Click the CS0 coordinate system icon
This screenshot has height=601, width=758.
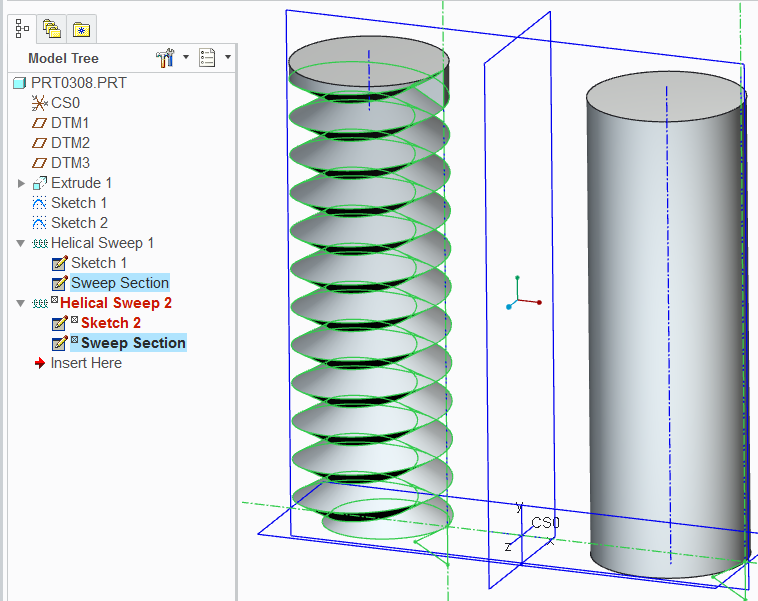pos(40,103)
